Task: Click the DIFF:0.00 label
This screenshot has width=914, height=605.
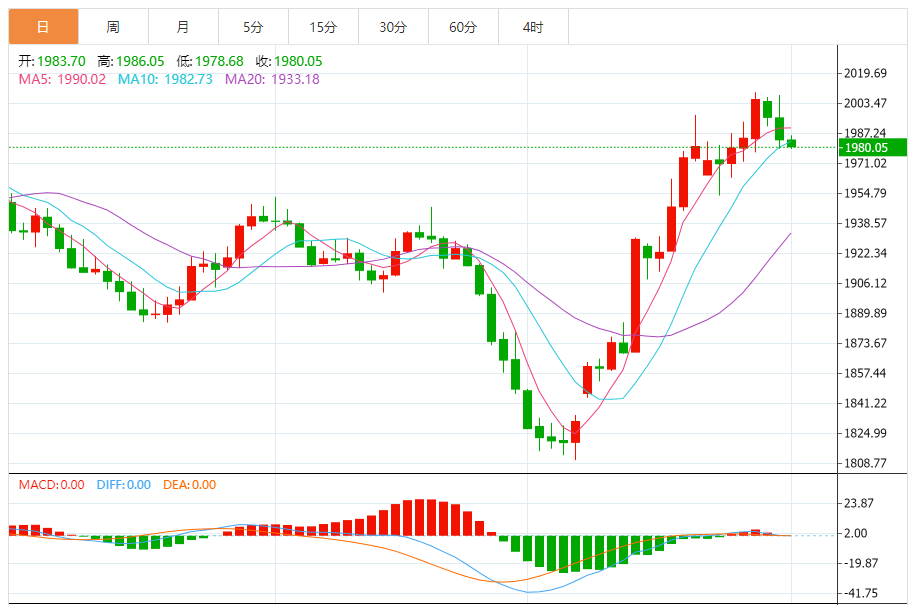Action: [x=124, y=485]
